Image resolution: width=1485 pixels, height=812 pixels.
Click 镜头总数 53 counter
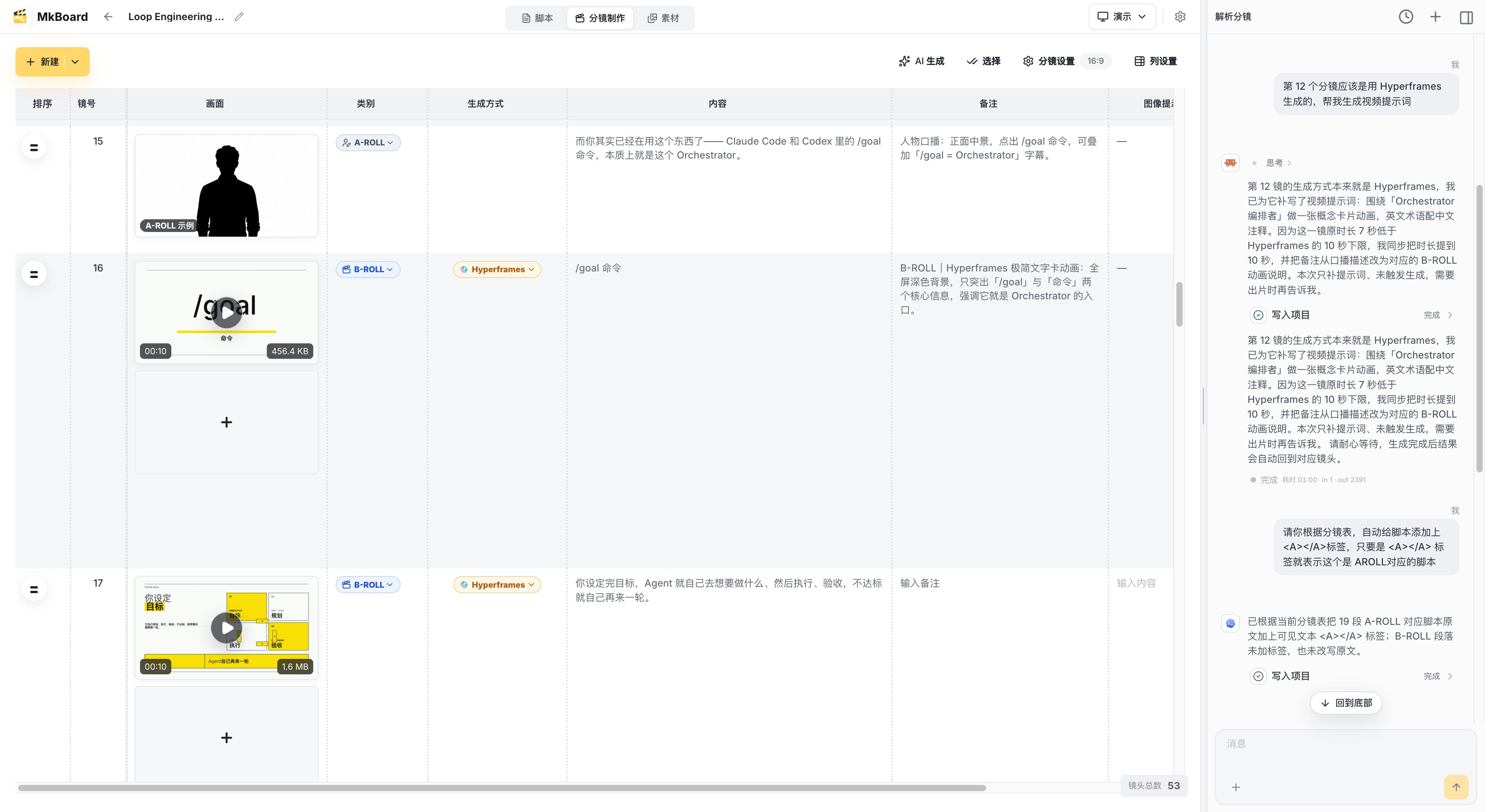[1154, 785]
